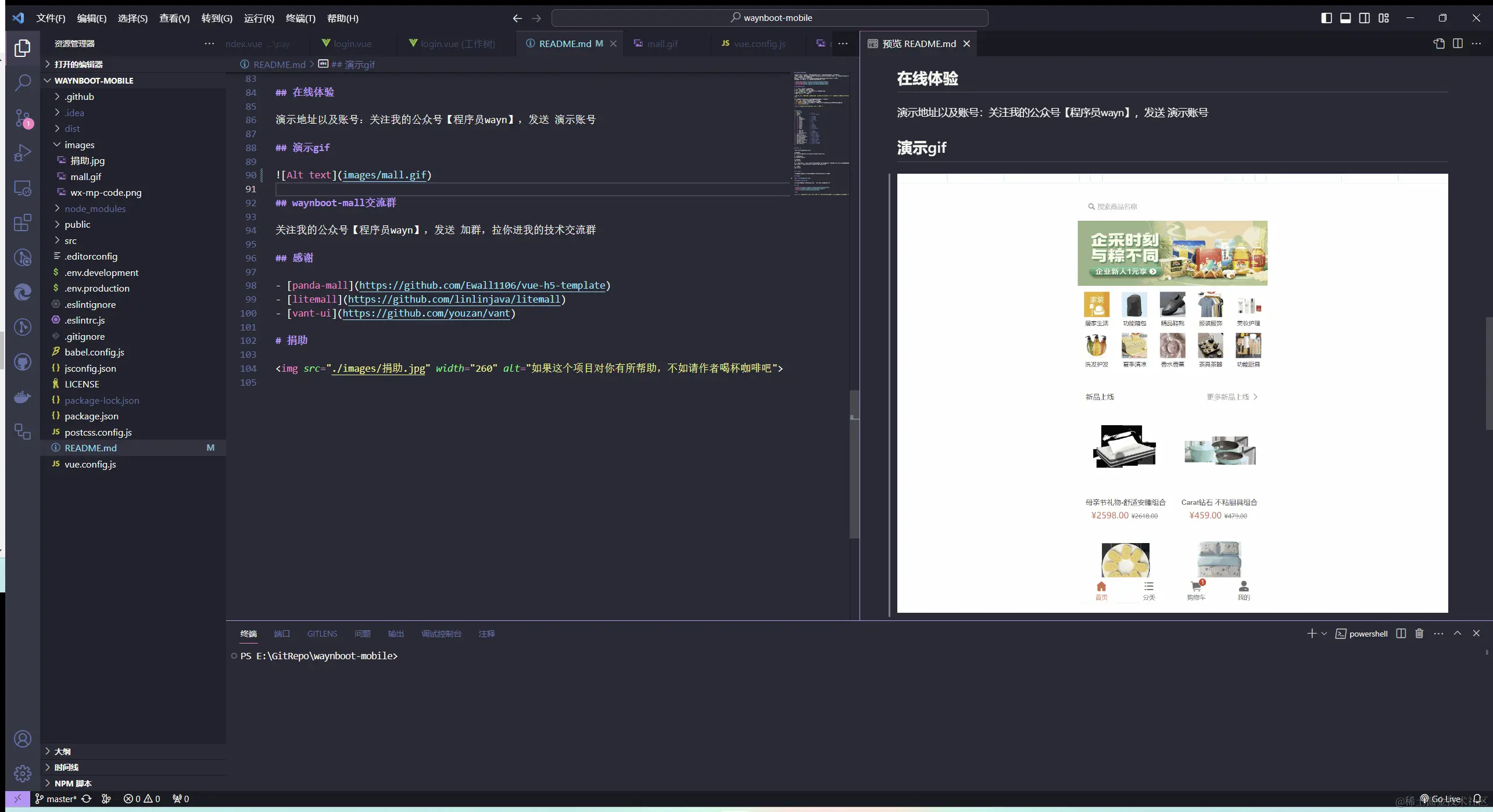Toggle the bottom panel visibility

(x=1345, y=18)
